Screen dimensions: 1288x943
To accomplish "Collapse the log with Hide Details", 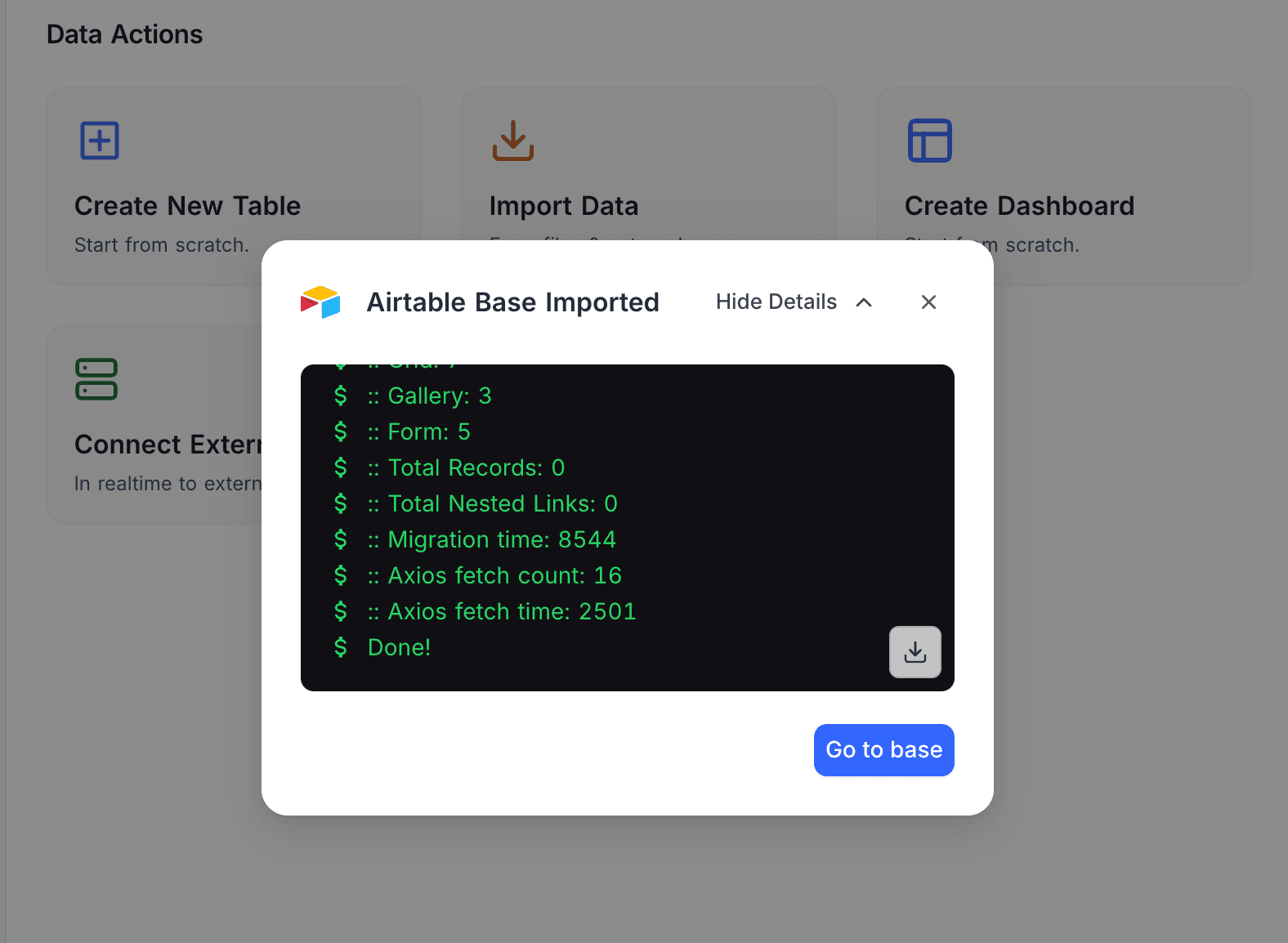I will click(794, 302).
